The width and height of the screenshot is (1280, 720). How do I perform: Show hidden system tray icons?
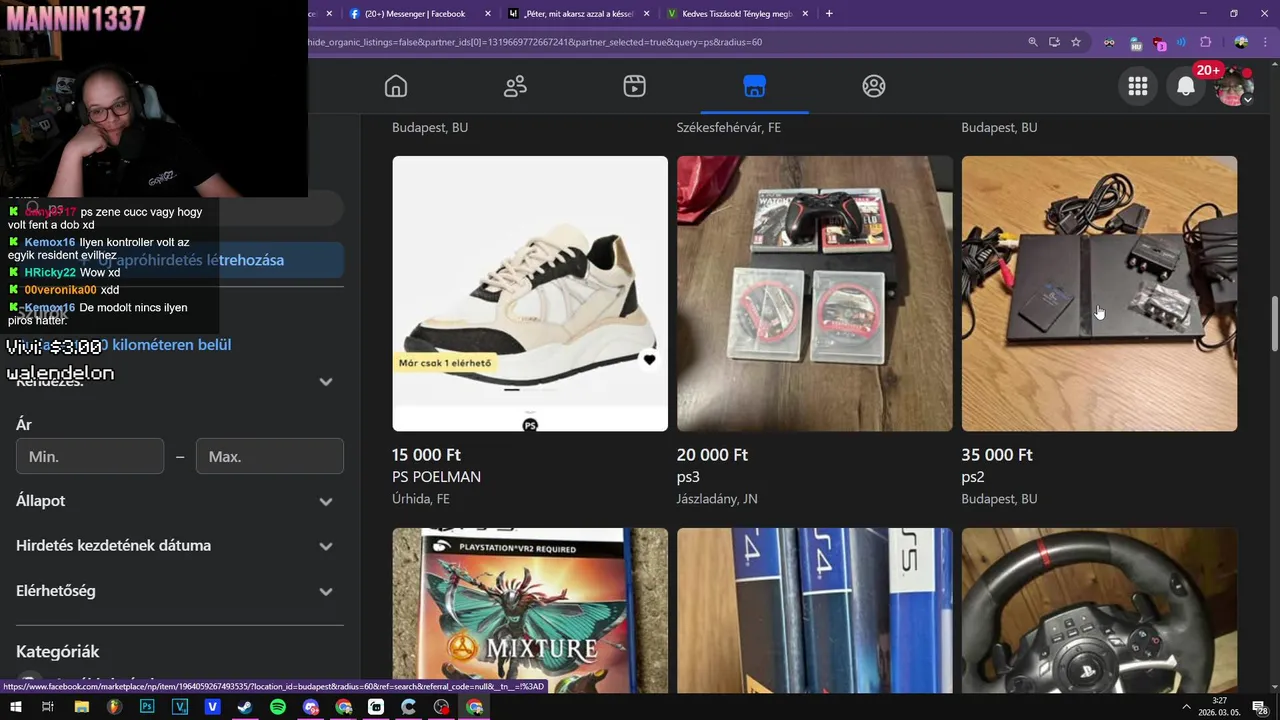1186,707
